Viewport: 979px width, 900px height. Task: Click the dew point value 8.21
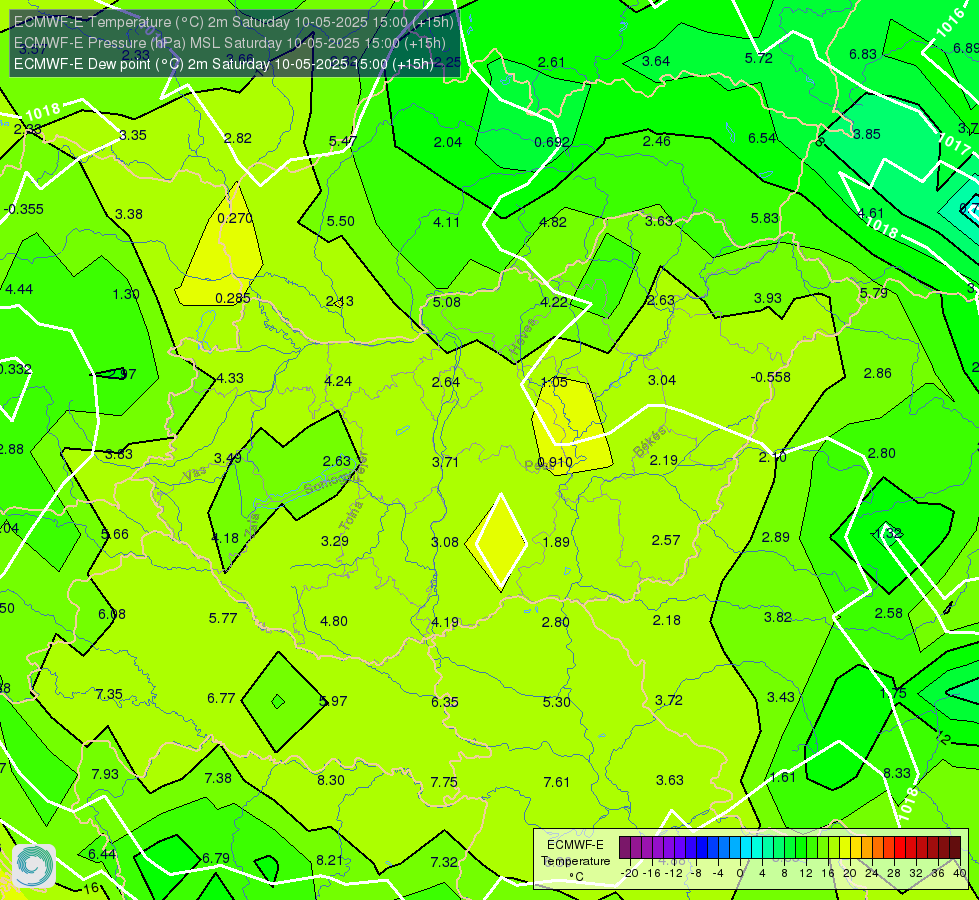tap(330, 860)
